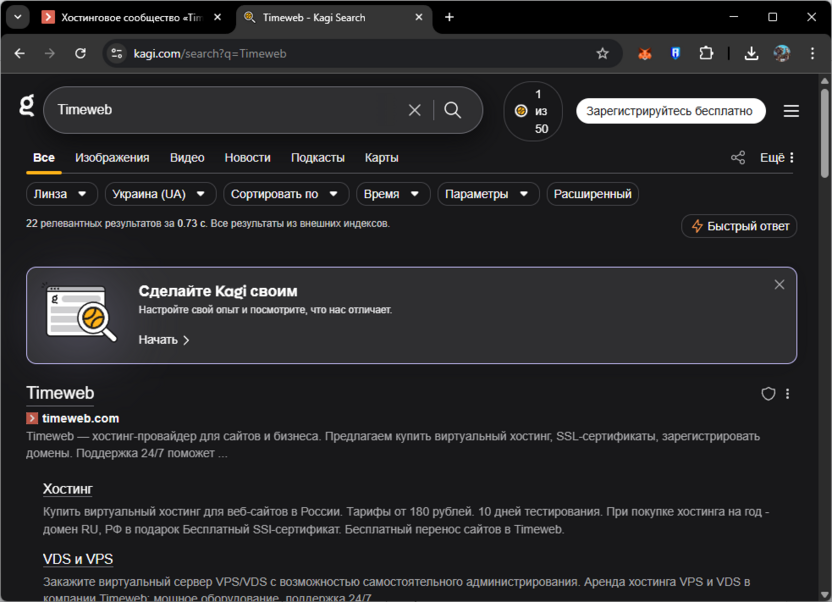Click Быстрый ответ button
This screenshot has width=832, height=602.
pyautogui.click(x=739, y=226)
